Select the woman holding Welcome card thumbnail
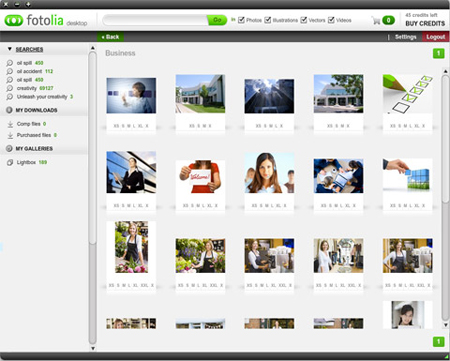 (200, 177)
